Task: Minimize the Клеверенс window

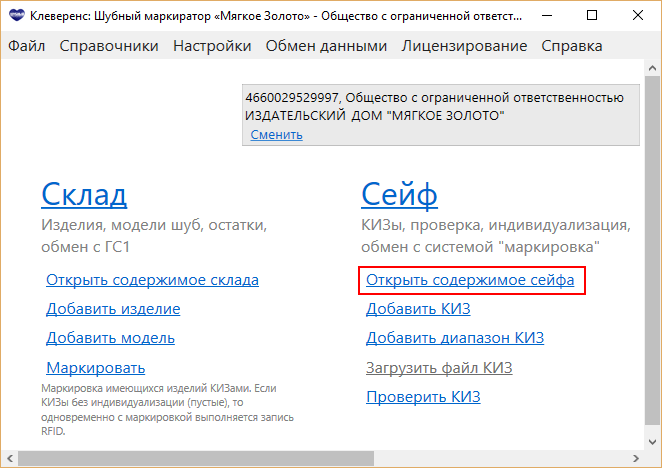Action: point(547,16)
